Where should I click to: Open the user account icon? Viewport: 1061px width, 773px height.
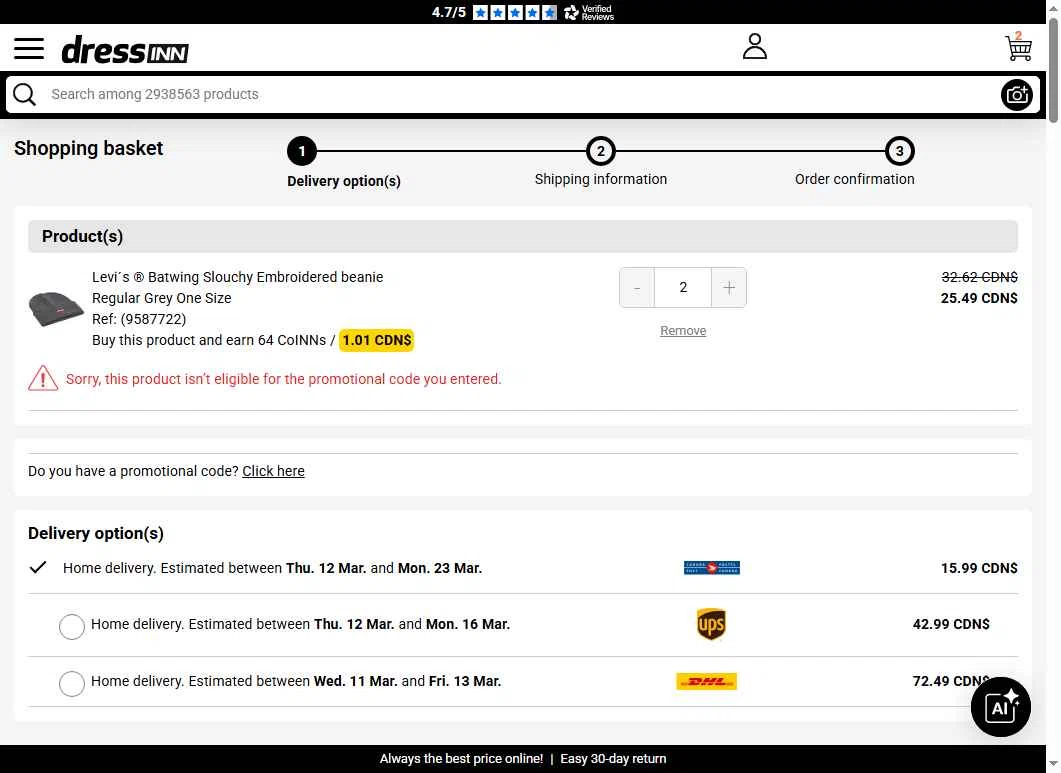pyautogui.click(x=754, y=47)
